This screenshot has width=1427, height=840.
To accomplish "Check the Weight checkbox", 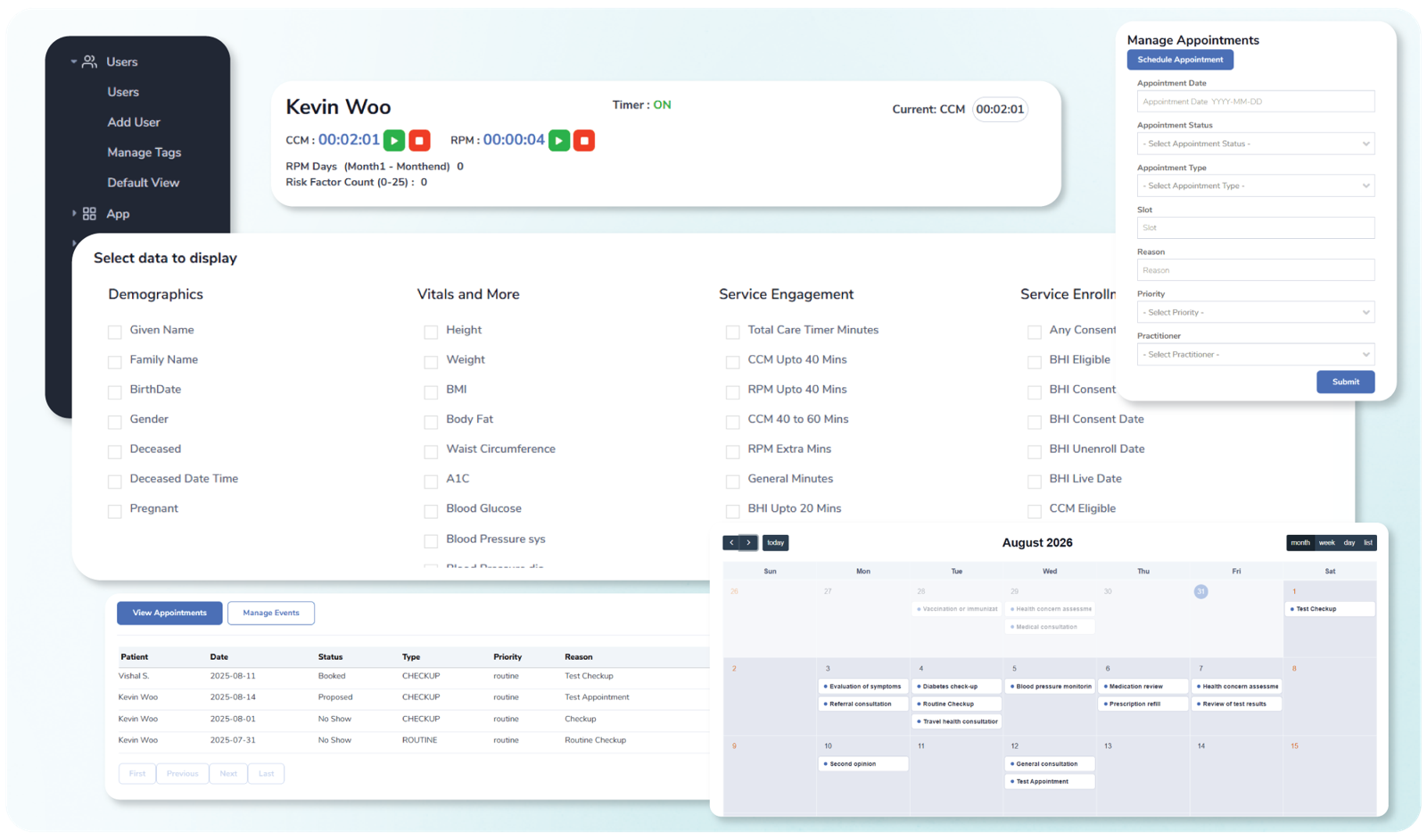I will pos(431,361).
